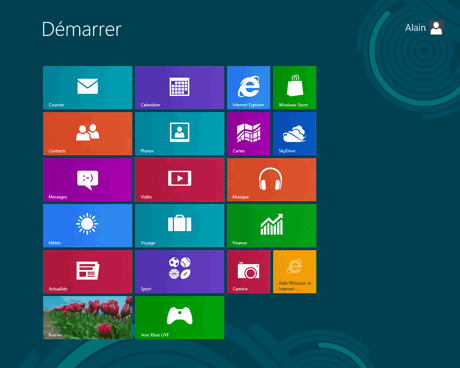460x368 pixels.
Task: Open the Contacts tile
Action: (x=88, y=134)
